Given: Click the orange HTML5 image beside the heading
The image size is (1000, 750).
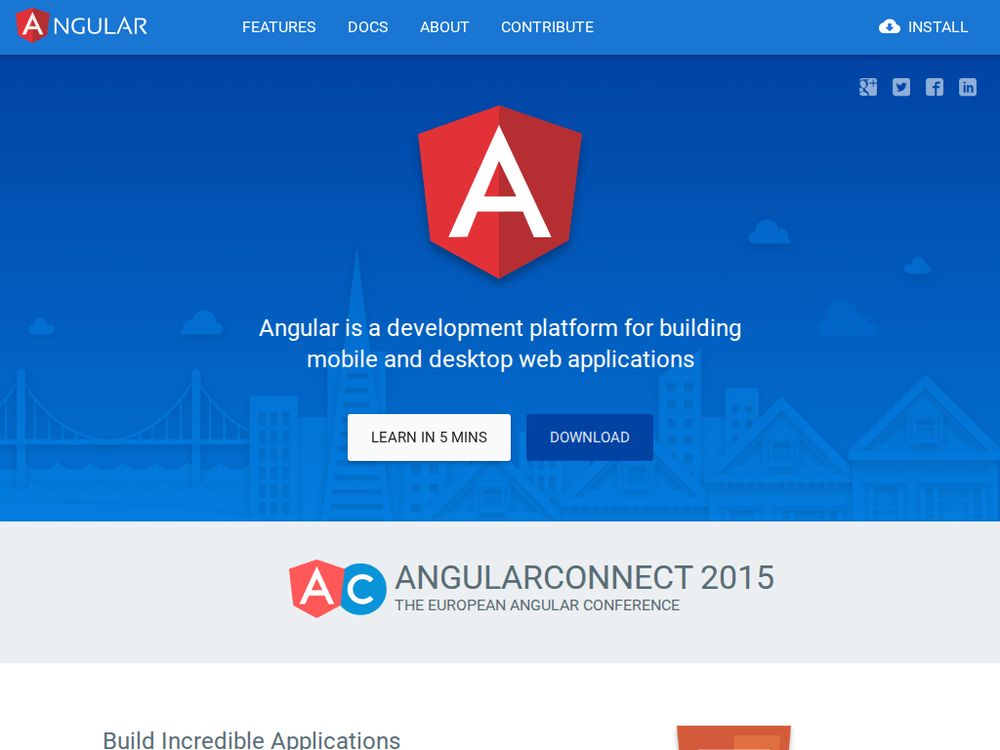Looking at the screenshot, I should [733, 738].
